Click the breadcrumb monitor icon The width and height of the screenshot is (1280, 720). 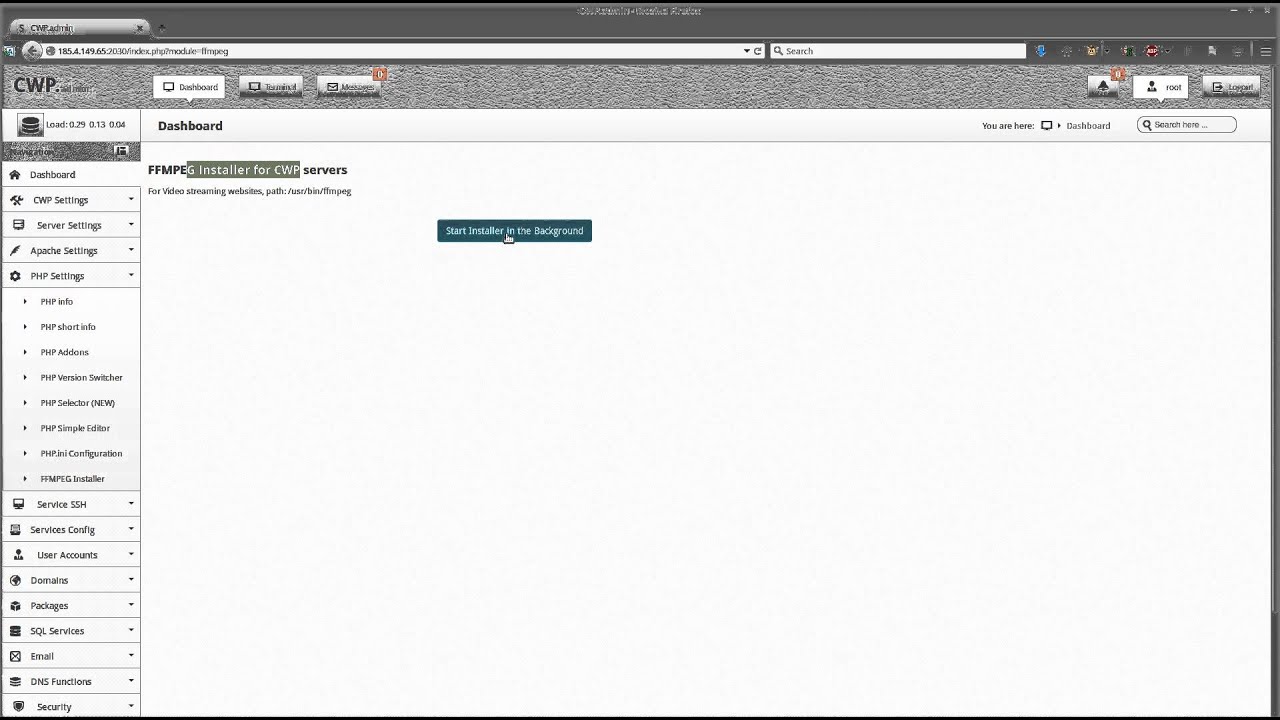1047,126
